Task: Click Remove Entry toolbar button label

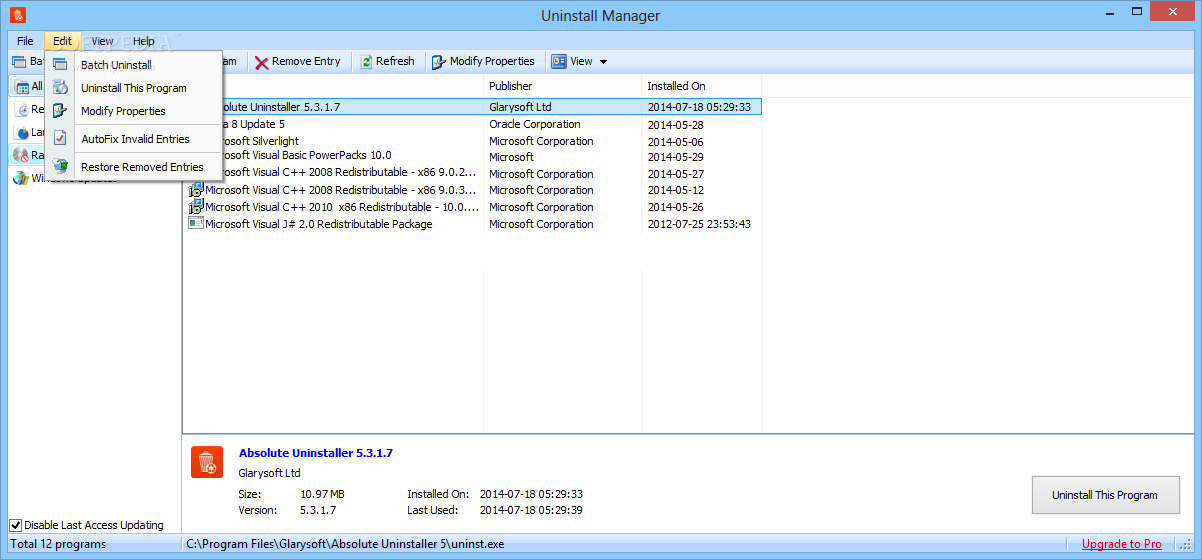Action: coord(306,61)
